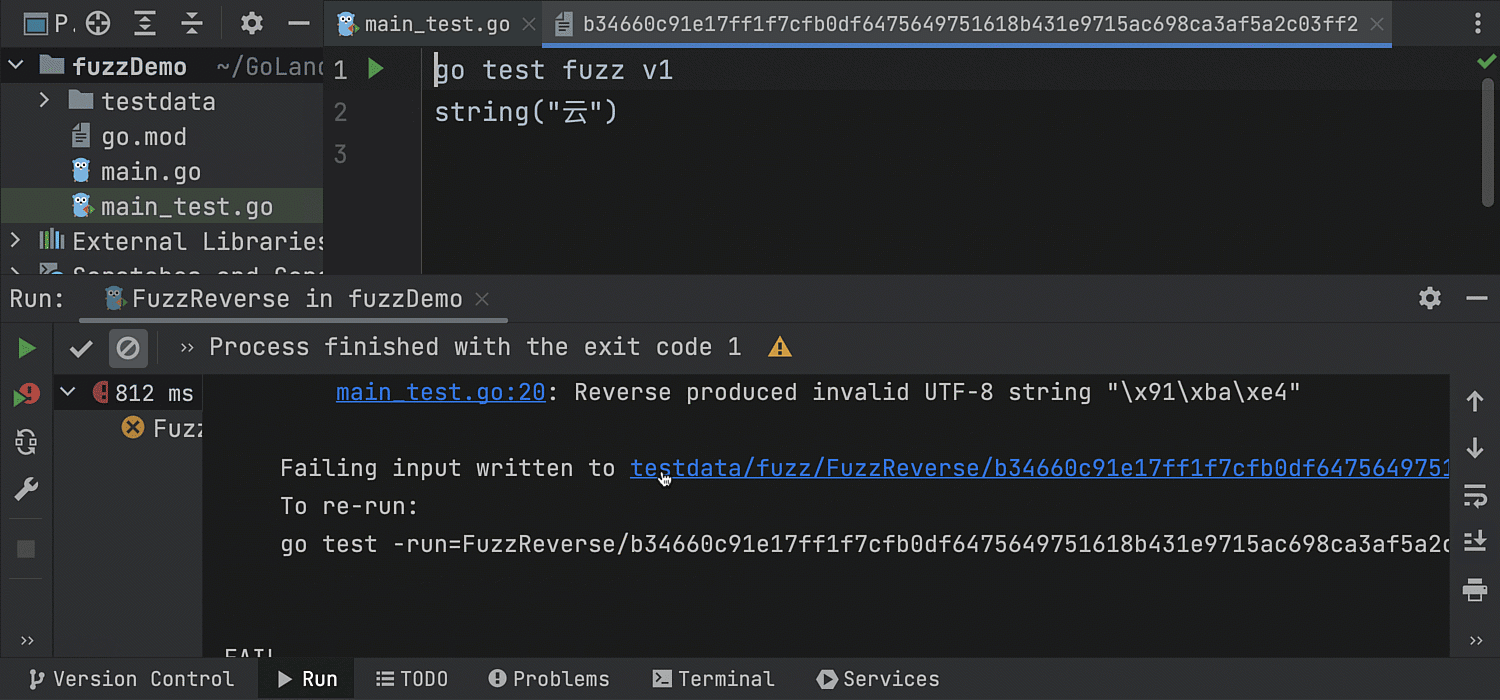Select main.go in the project tree
Screen dimensions: 1500x700
tap(150, 172)
